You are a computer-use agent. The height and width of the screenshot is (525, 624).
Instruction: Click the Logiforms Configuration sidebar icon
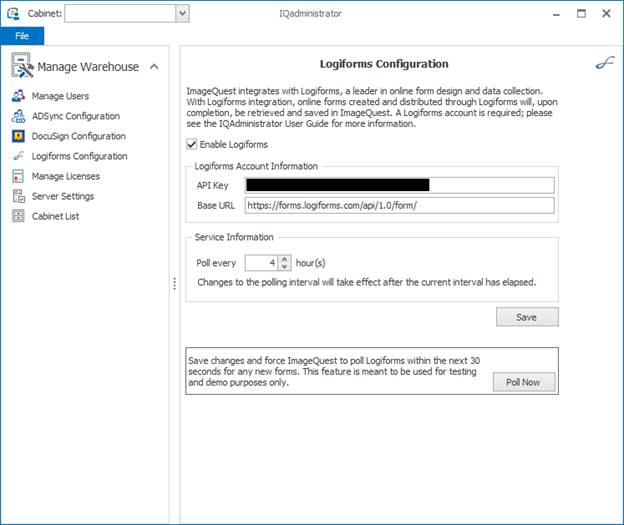[x=18, y=156]
